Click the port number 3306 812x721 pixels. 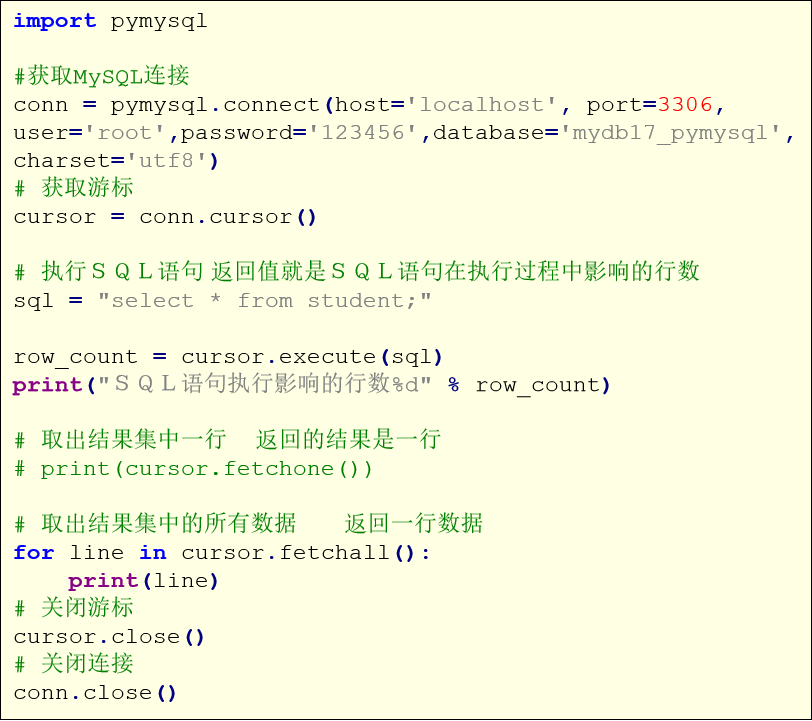coord(685,105)
